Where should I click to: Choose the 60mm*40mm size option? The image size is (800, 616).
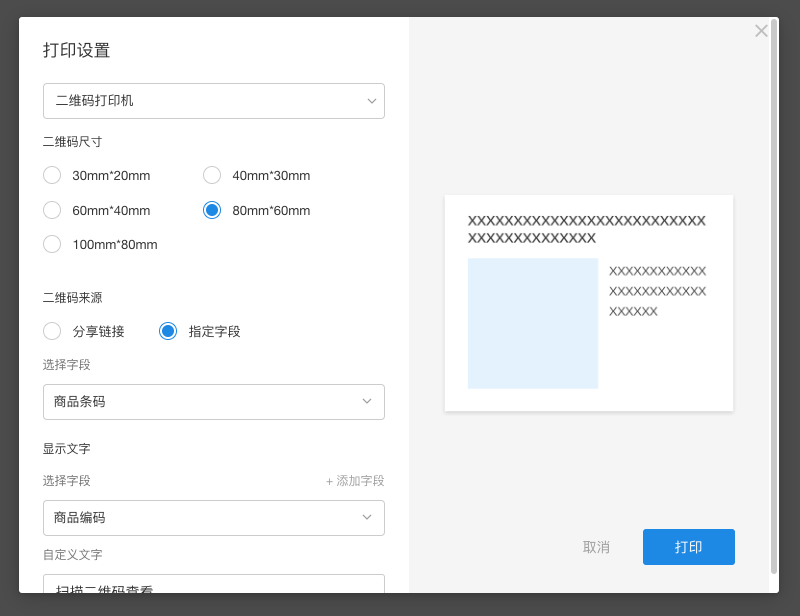(51, 210)
